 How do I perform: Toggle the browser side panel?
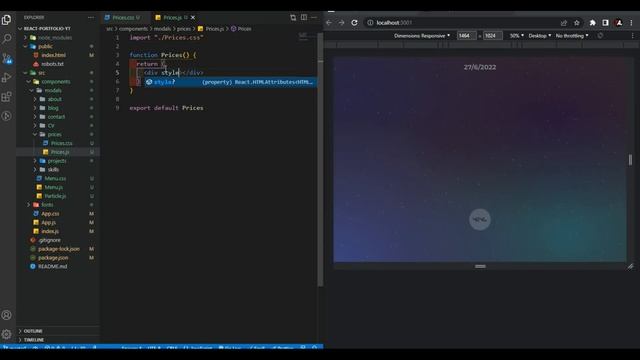[x=605, y=23]
